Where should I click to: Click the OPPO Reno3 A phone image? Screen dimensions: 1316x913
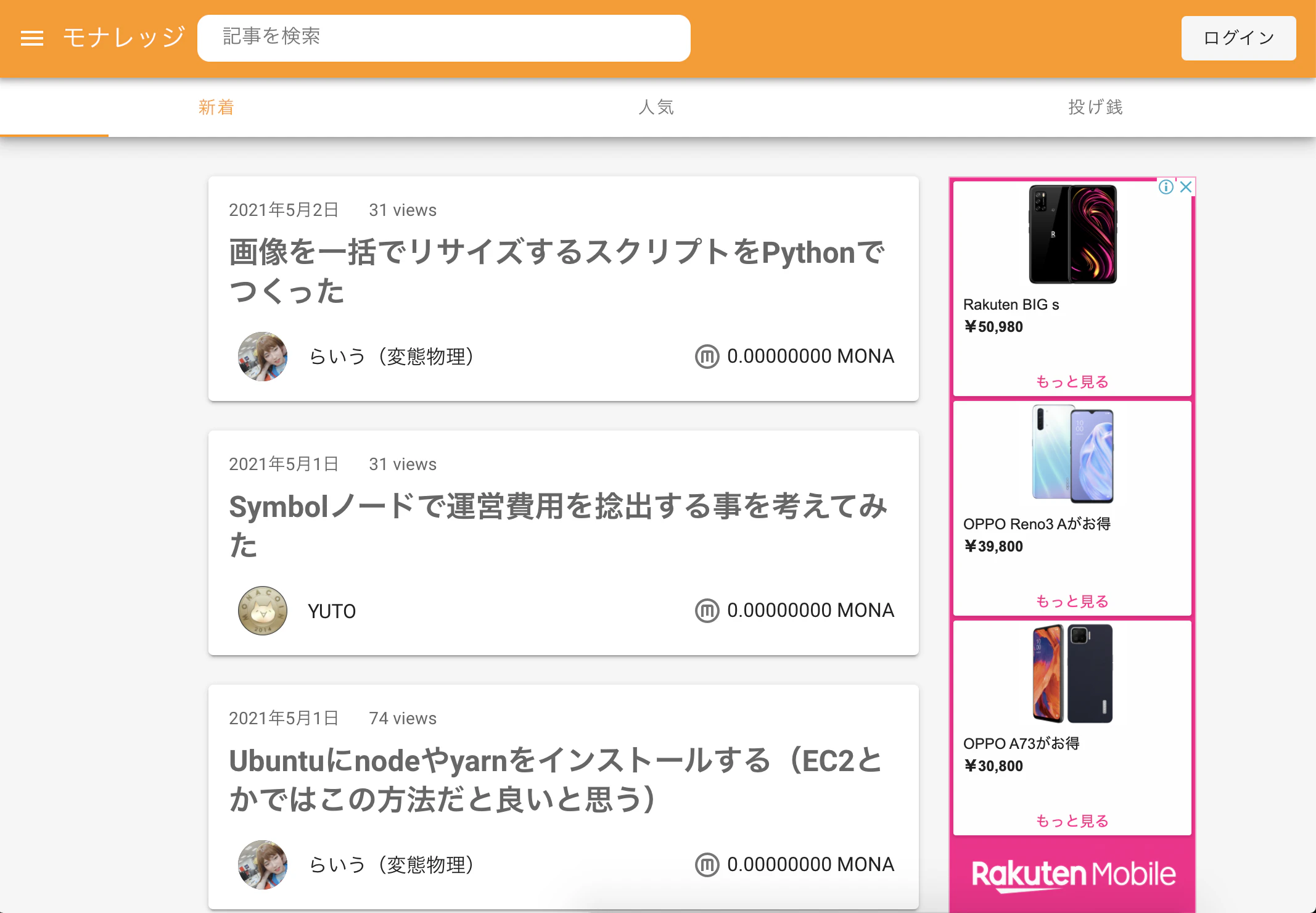[x=1072, y=454]
